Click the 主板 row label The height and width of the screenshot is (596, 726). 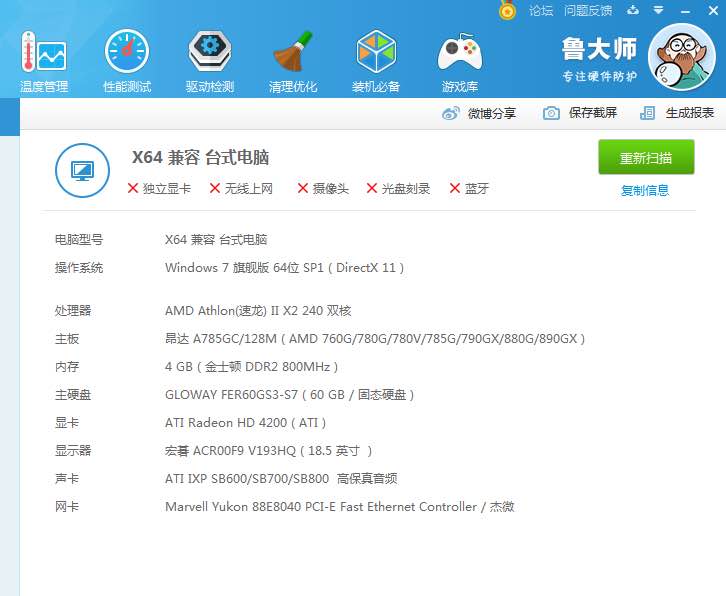[x=67, y=339]
